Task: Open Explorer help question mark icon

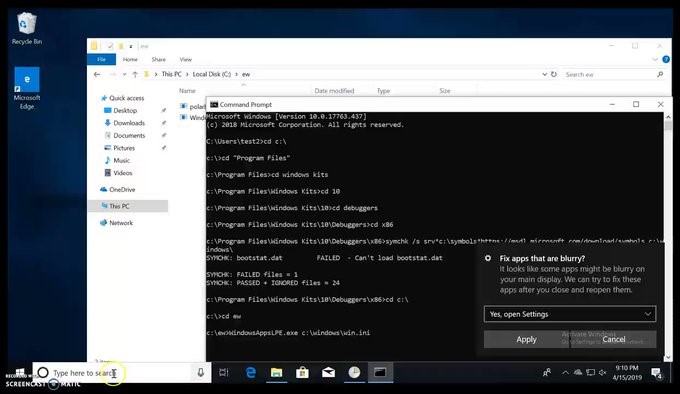Action: click(666, 59)
